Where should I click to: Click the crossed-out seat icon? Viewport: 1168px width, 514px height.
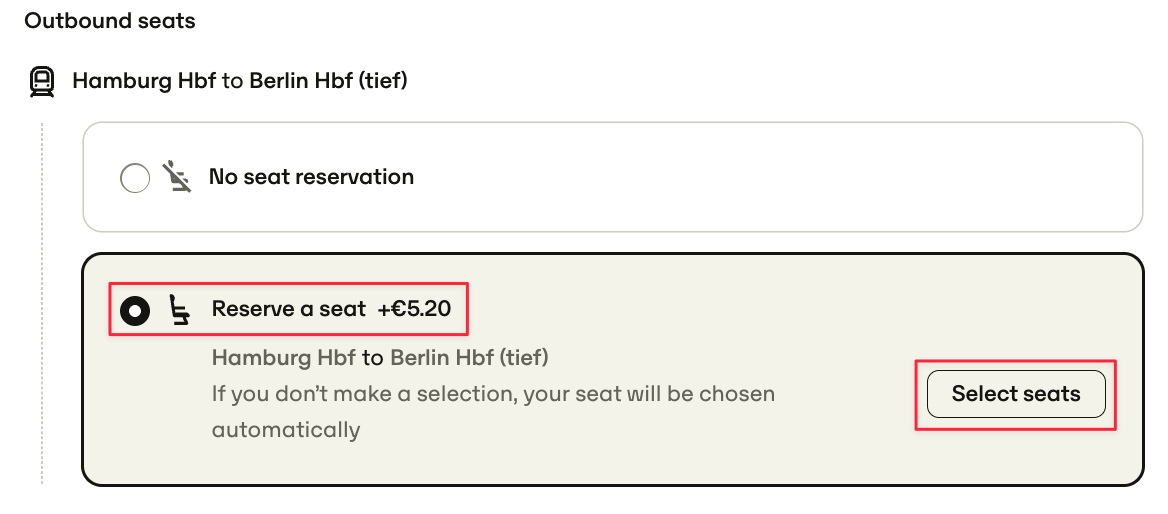coord(177,177)
